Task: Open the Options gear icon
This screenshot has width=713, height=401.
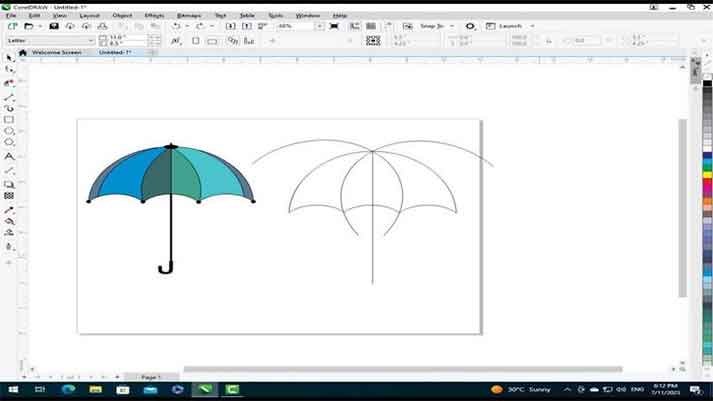Action: (470, 26)
